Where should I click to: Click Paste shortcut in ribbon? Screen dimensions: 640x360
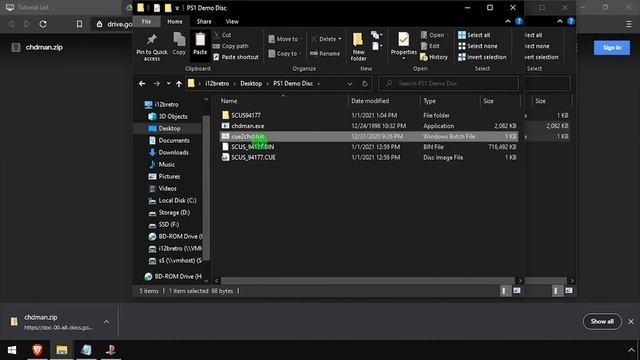tap(236, 57)
